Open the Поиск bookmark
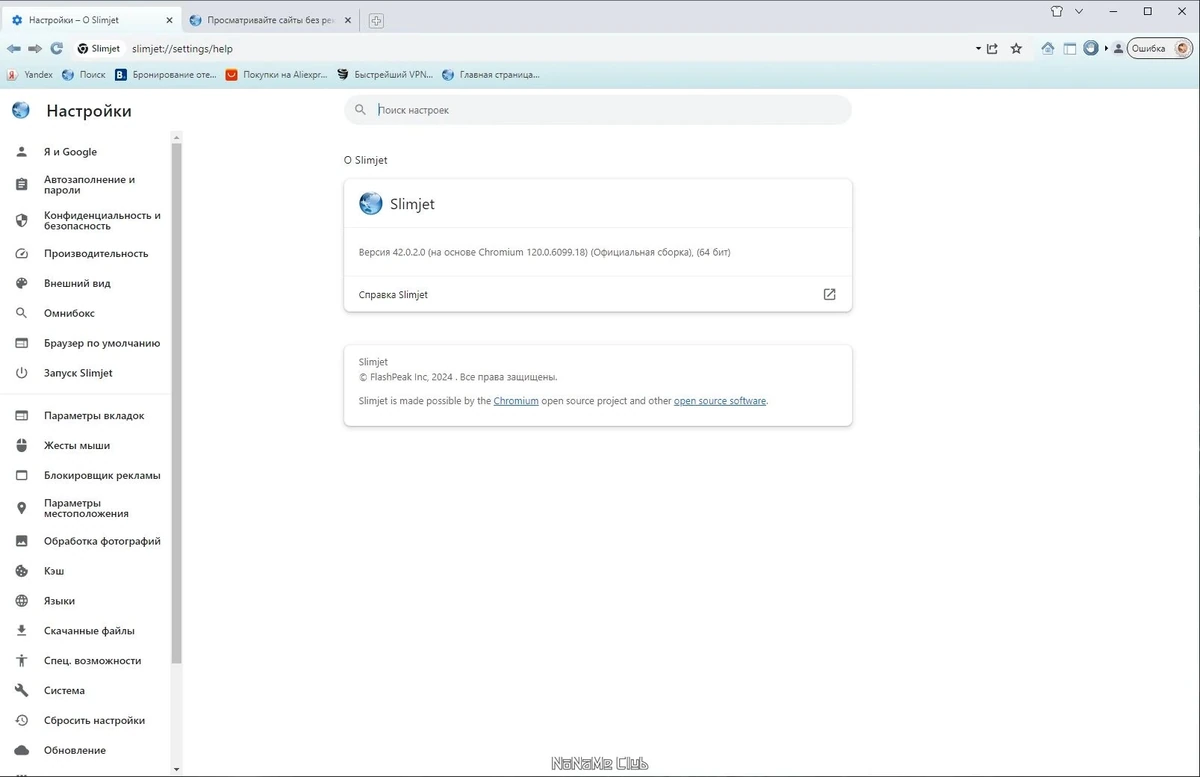 pos(83,74)
